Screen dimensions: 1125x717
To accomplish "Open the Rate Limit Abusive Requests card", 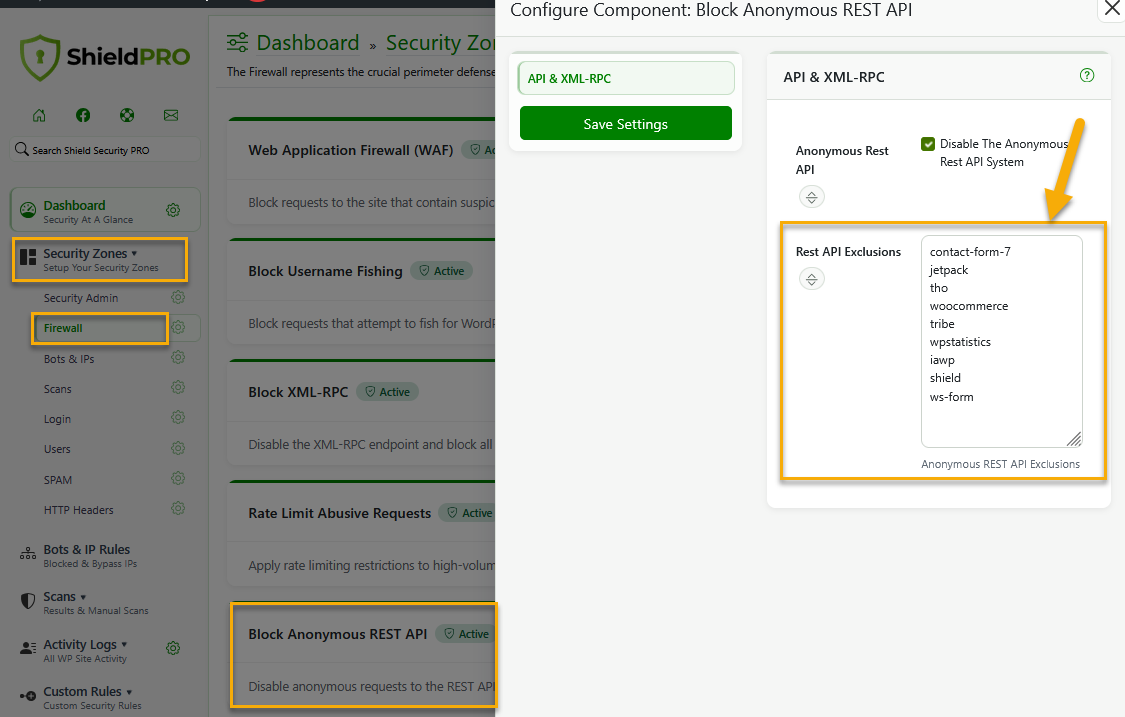I will click(x=362, y=533).
